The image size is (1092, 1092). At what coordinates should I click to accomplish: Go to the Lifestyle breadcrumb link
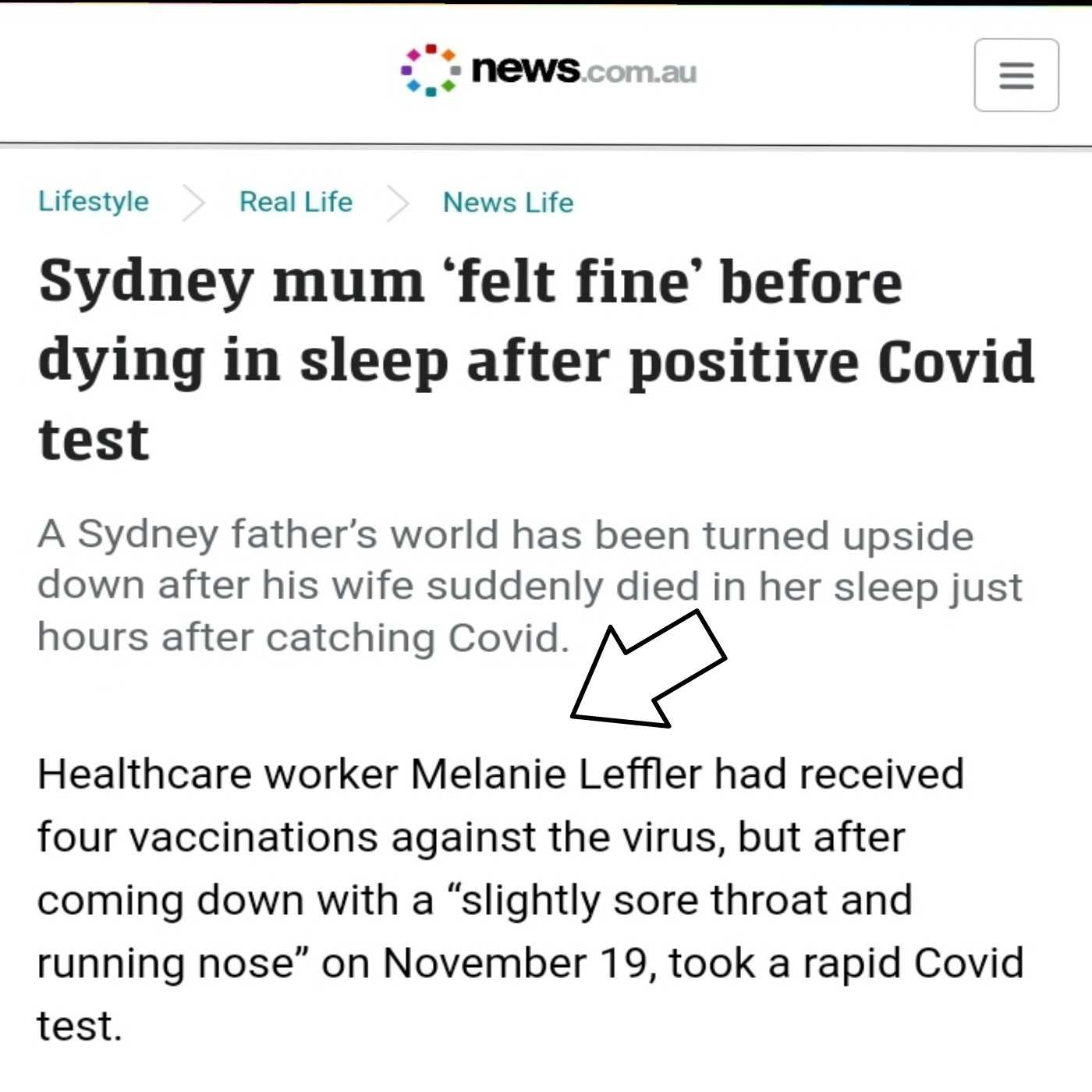pyautogui.click(x=94, y=201)
